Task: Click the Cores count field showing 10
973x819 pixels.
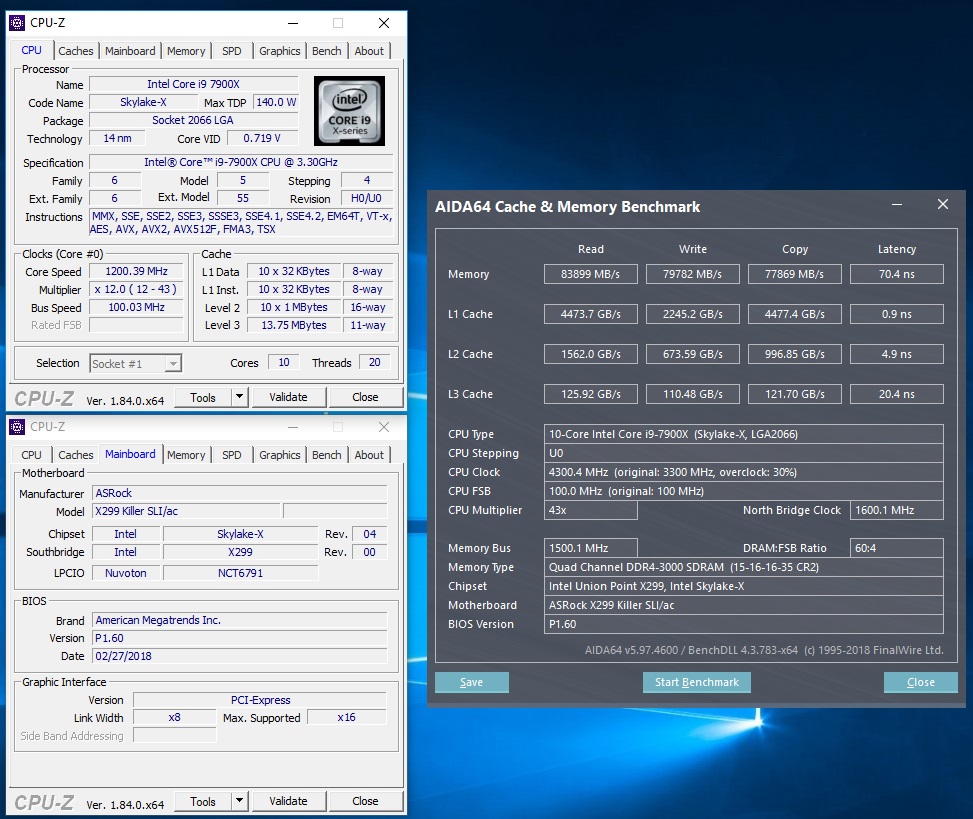Action: tap(284, 362)
